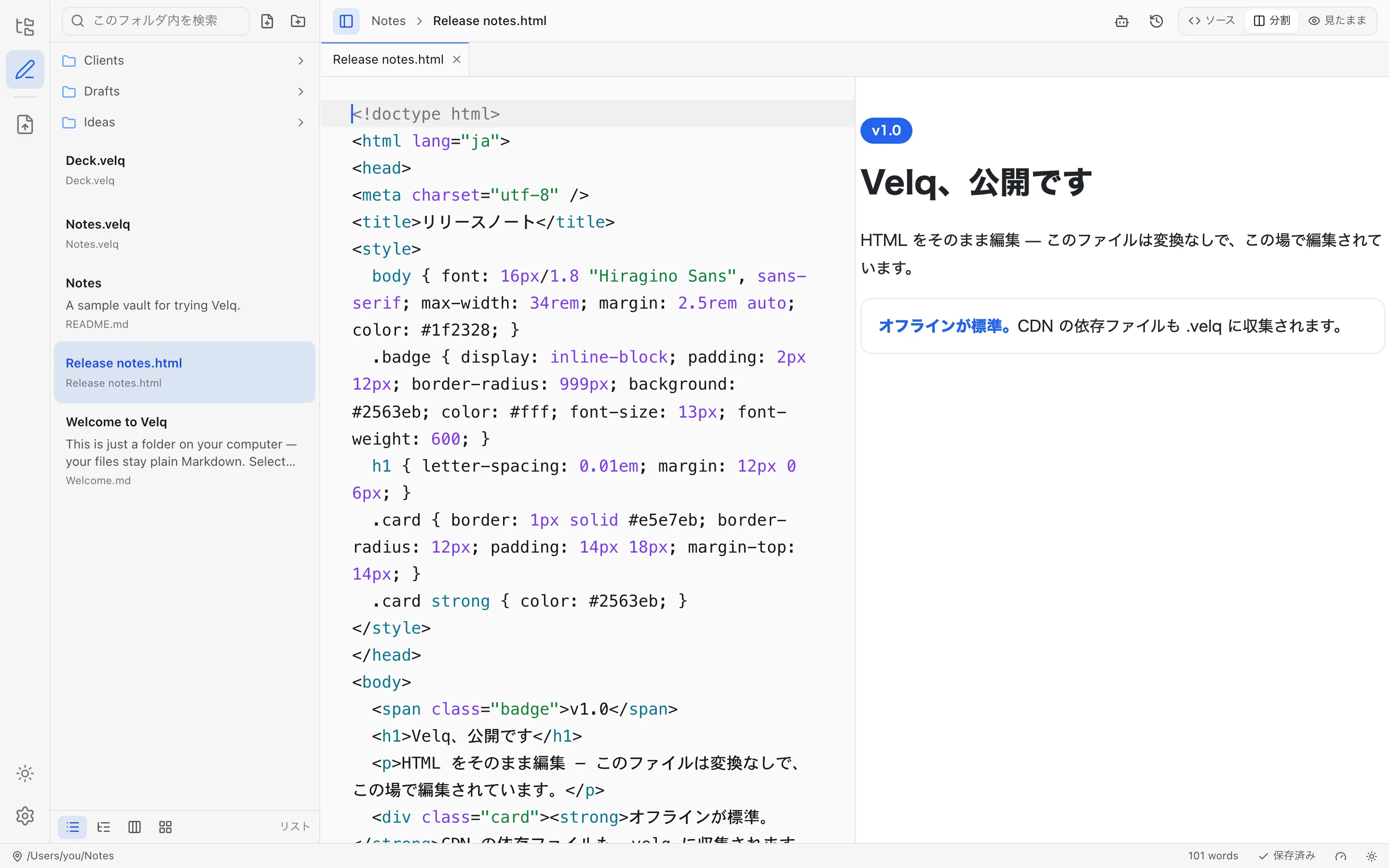
Task: Click the オフラインが標準。 text in preview card
Action: [945, 326]
